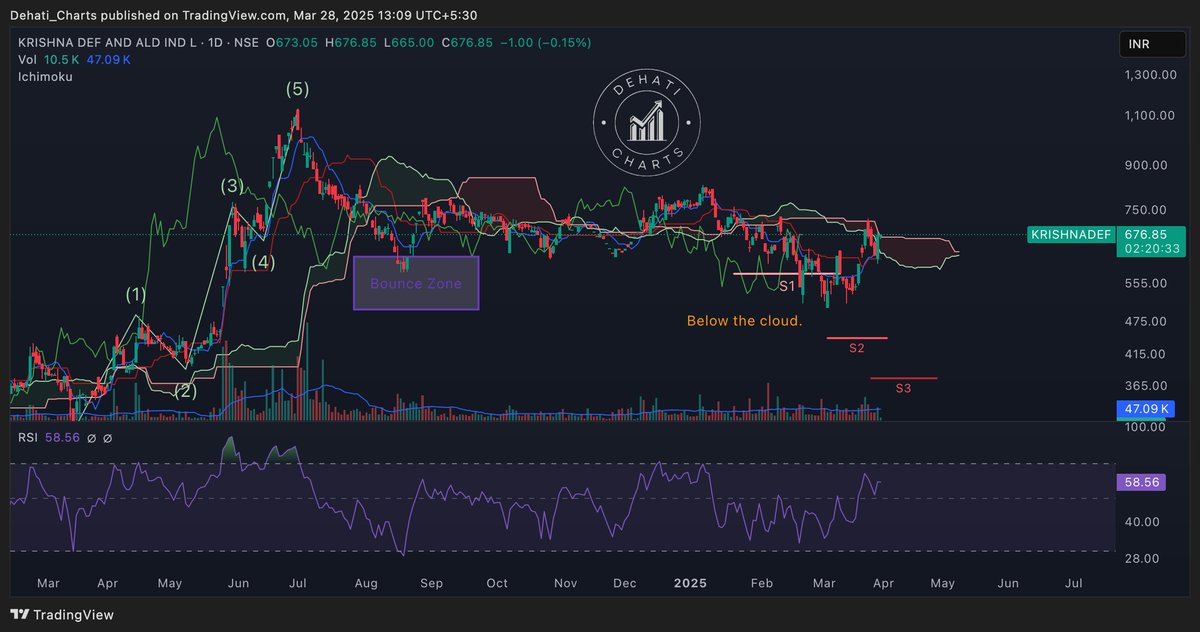This screenshot has width=1200, height=632.
Task: Click the 1,300.00 price axis label
Action: coord(1152,75)
